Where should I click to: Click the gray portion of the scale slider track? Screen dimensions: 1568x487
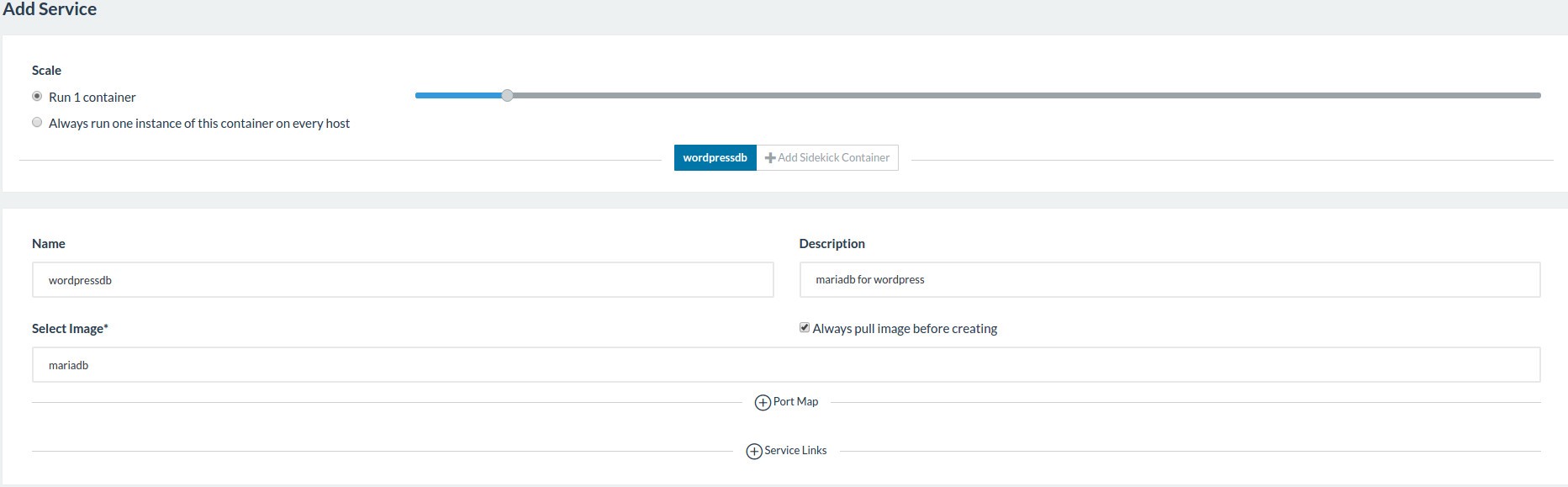click(1009, 96)
